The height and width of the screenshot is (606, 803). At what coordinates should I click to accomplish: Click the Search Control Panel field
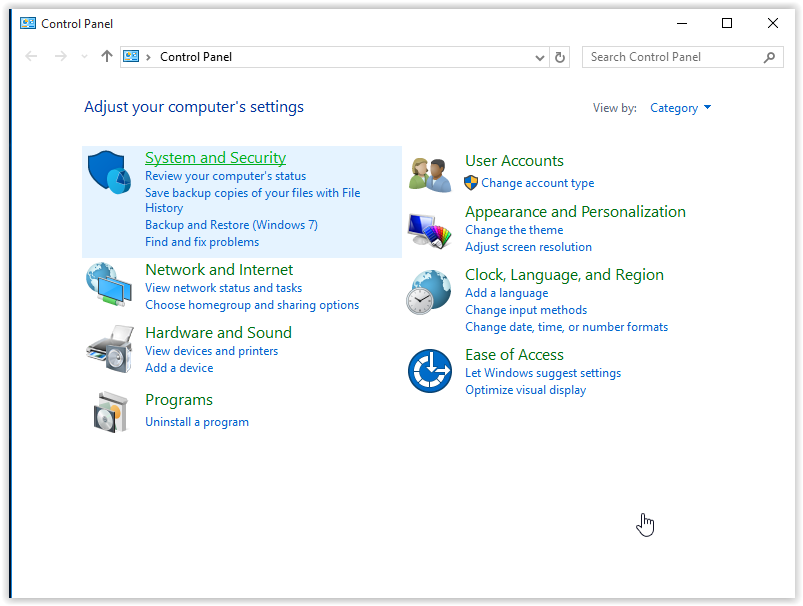tap(683, 57)
